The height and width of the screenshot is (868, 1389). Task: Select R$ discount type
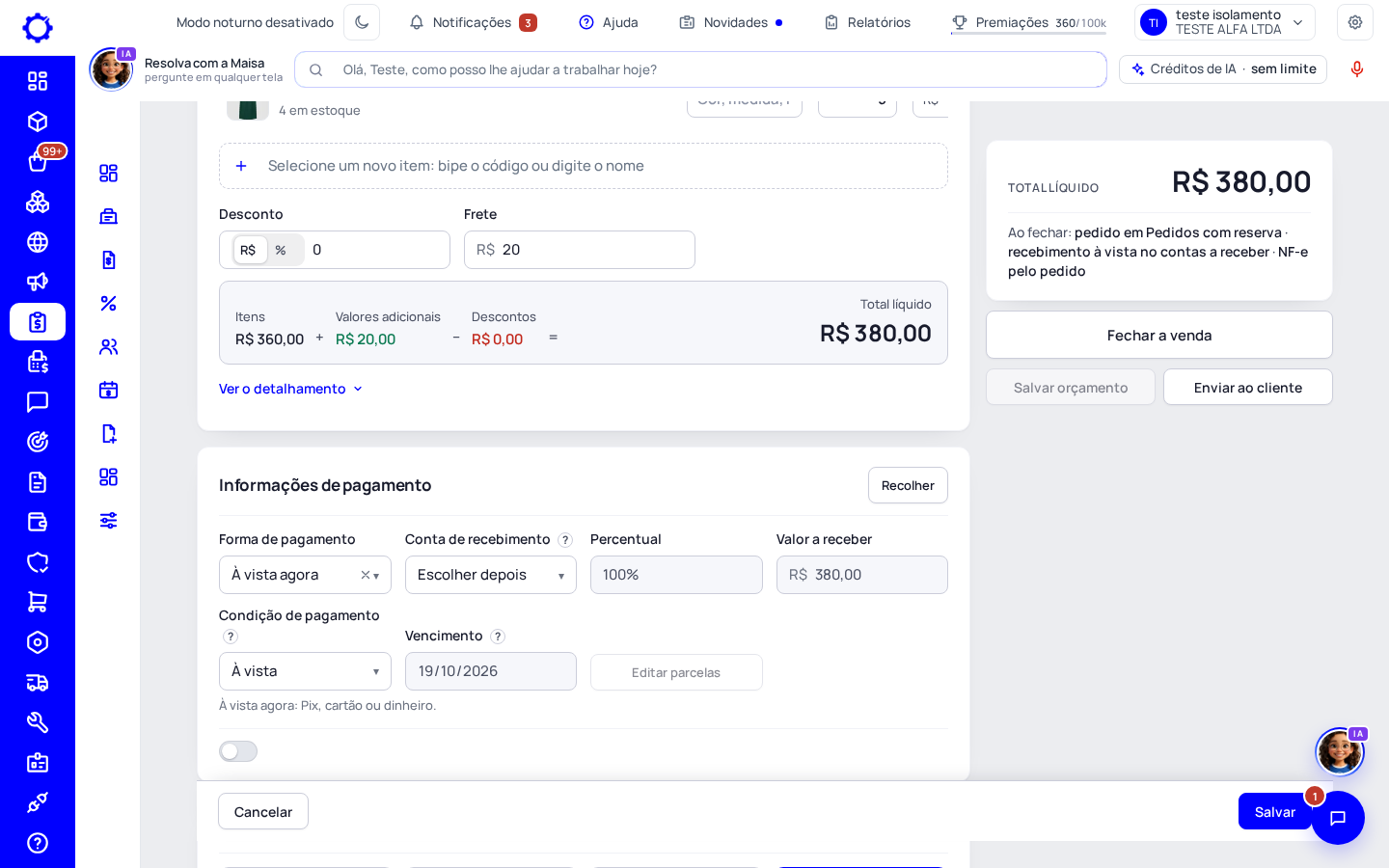(x=249, y=250)
